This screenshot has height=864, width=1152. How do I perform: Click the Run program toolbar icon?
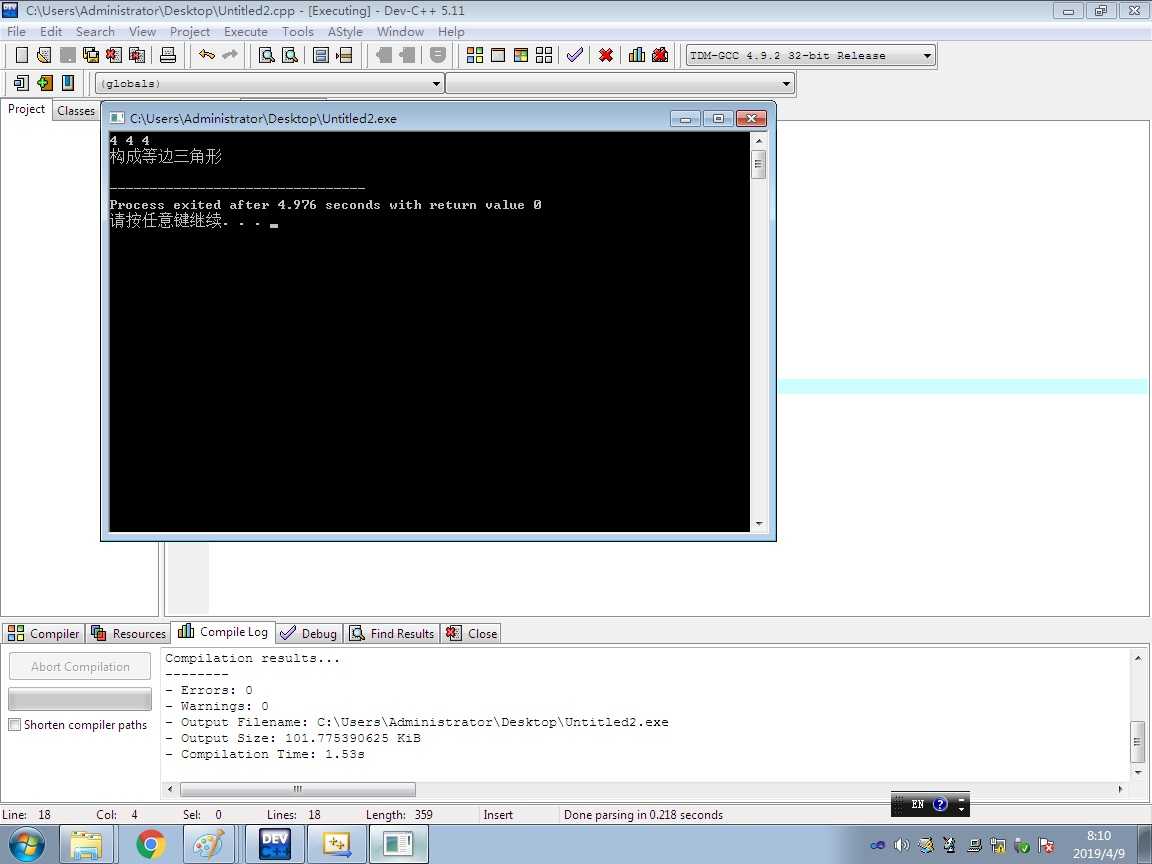(497, 55)
